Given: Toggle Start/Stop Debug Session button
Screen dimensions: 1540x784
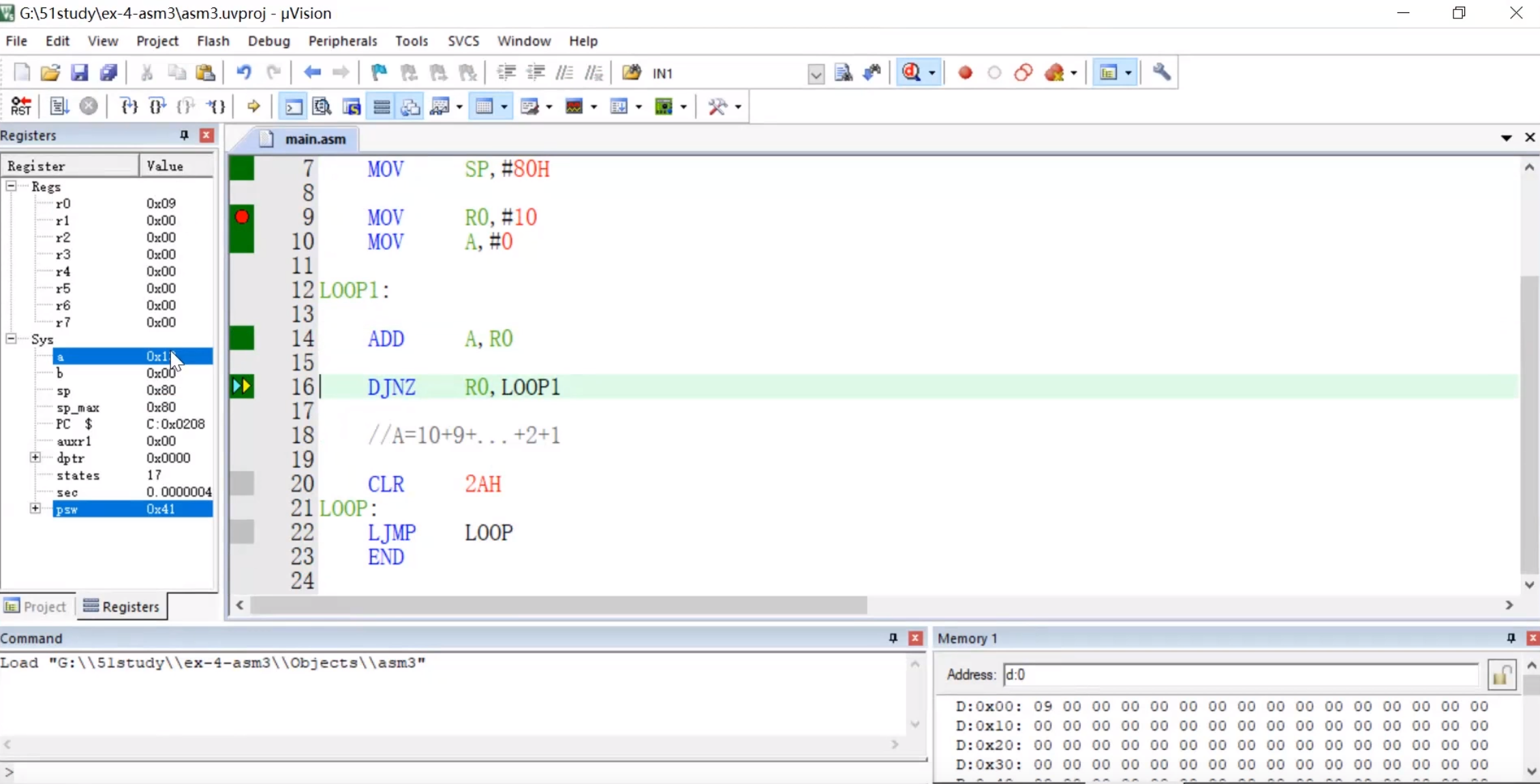Looking at the screenshot, I should tap(912, 72).
